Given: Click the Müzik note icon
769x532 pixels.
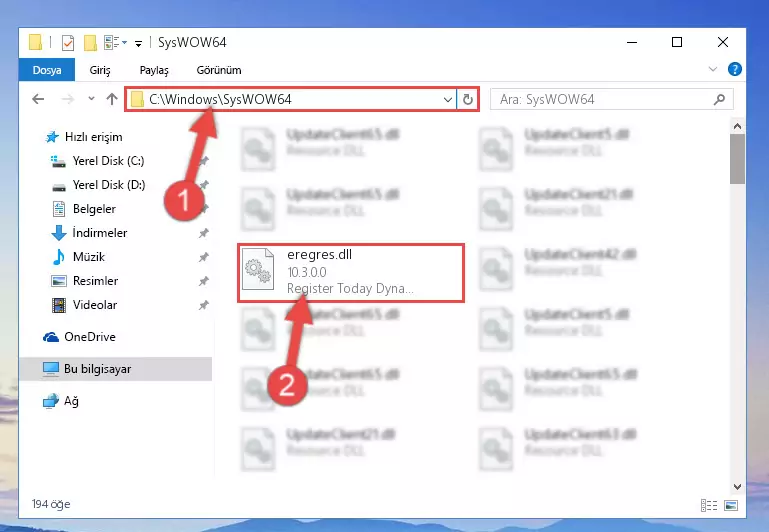Looking at the screenshot, I should coord(58,257).
